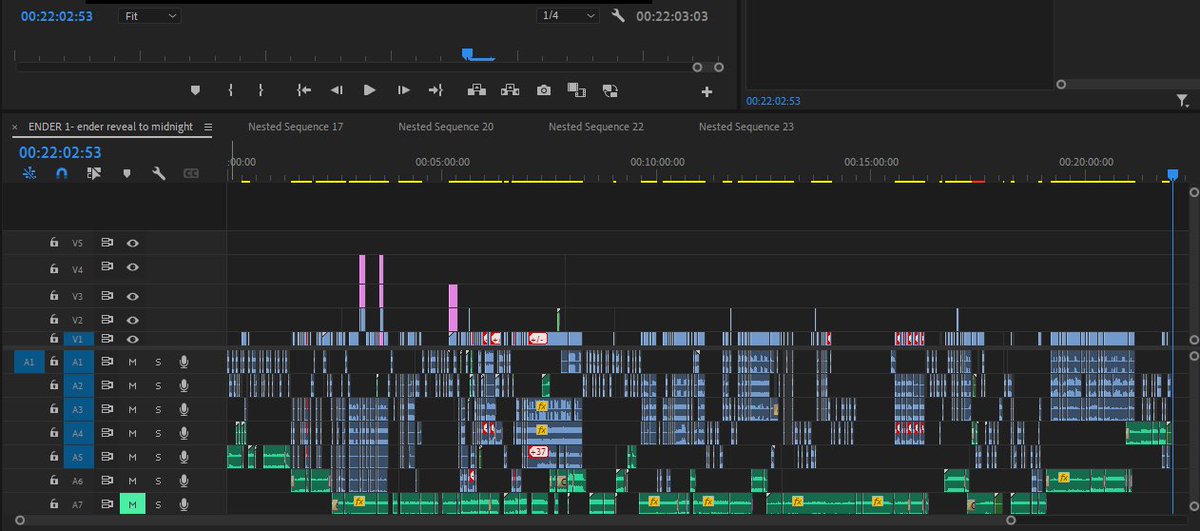Toggle sync lock on track A4
1200x531 pixels.
pos(107,433)
